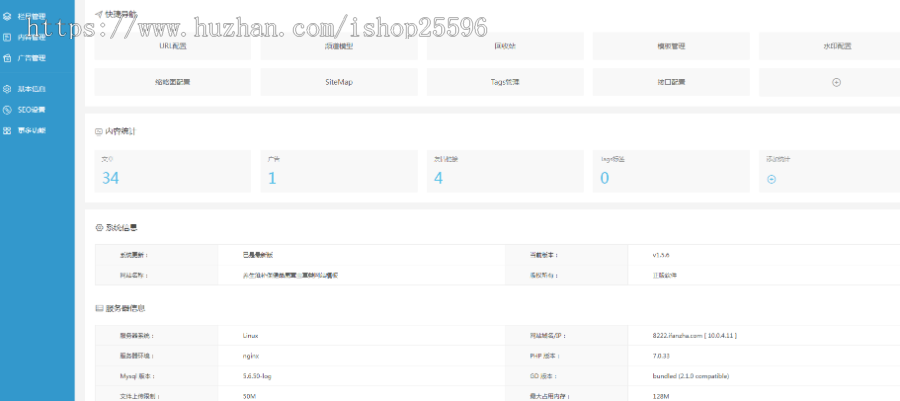Click the gear icon beside 系统信息
This screenshot has width=900, height=401.
pyautogui.click(x=99, y=228)
